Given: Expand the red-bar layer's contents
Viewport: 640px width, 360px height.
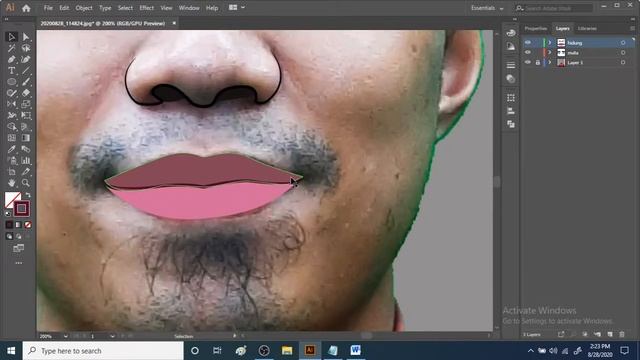Looking at the screenshot, I should coord(550,53).
